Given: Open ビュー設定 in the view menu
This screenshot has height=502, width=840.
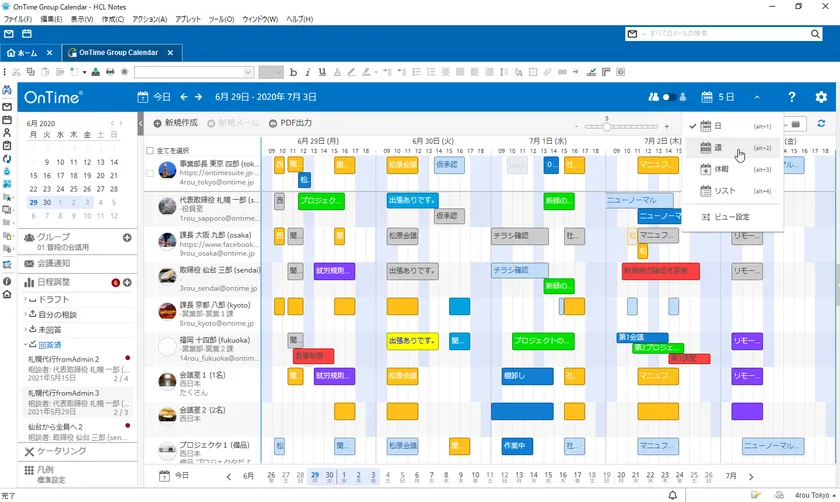Looking at the screenshot, I should (x=735, y=217).
